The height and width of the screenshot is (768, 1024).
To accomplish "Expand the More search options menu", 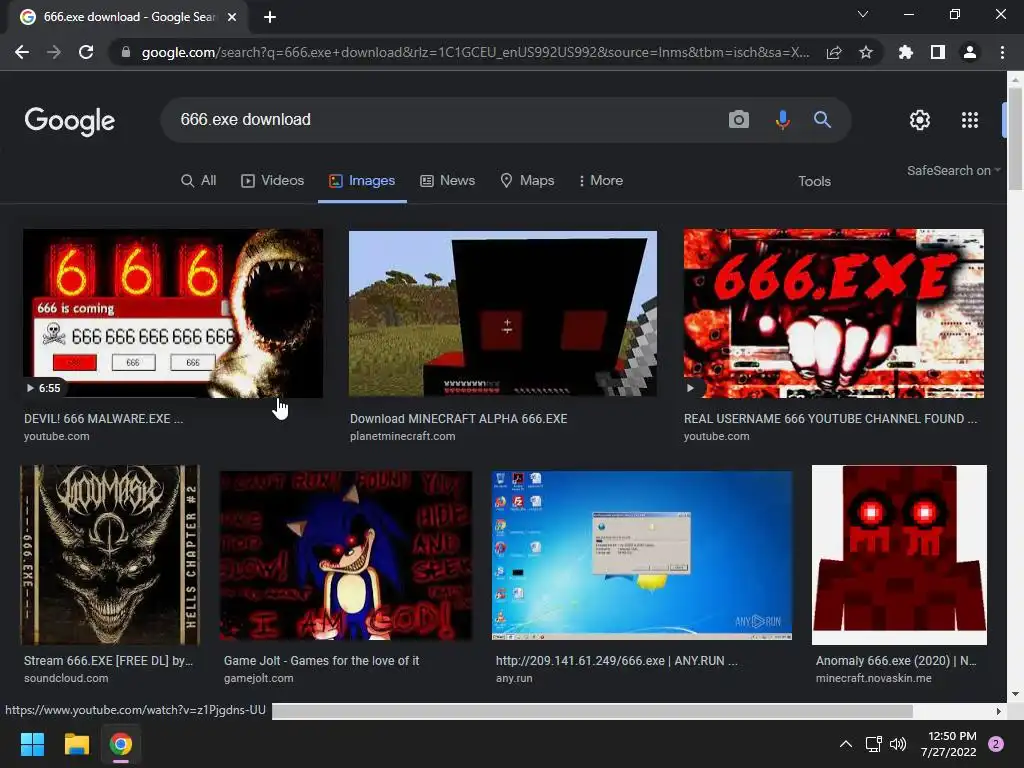I will 601,180.
